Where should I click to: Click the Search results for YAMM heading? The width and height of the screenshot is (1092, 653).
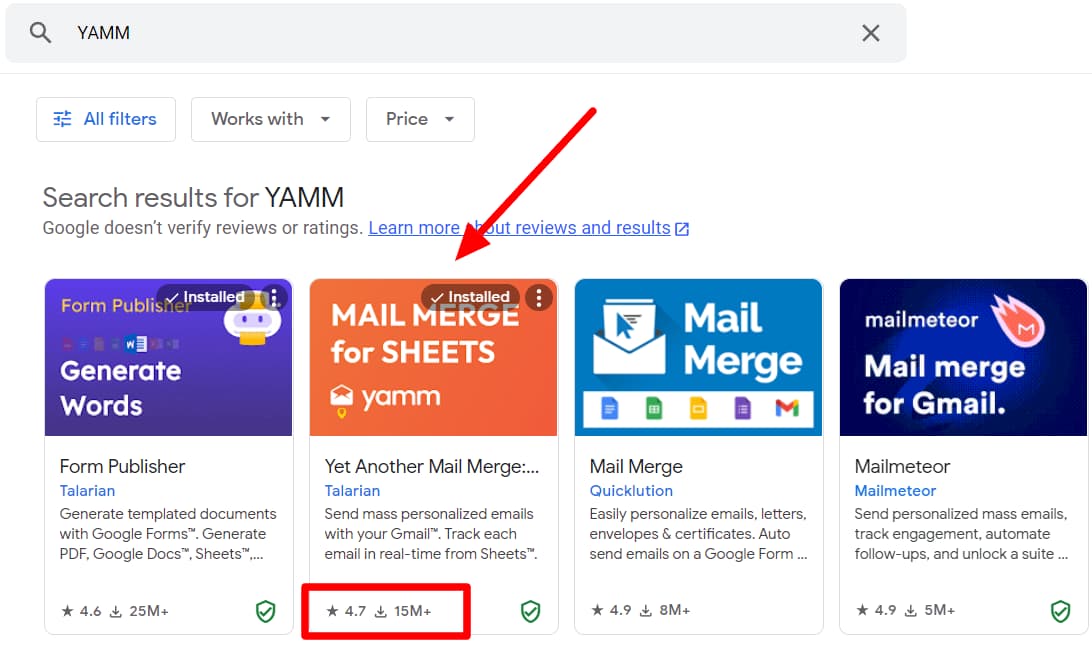[x=193, y=198]
